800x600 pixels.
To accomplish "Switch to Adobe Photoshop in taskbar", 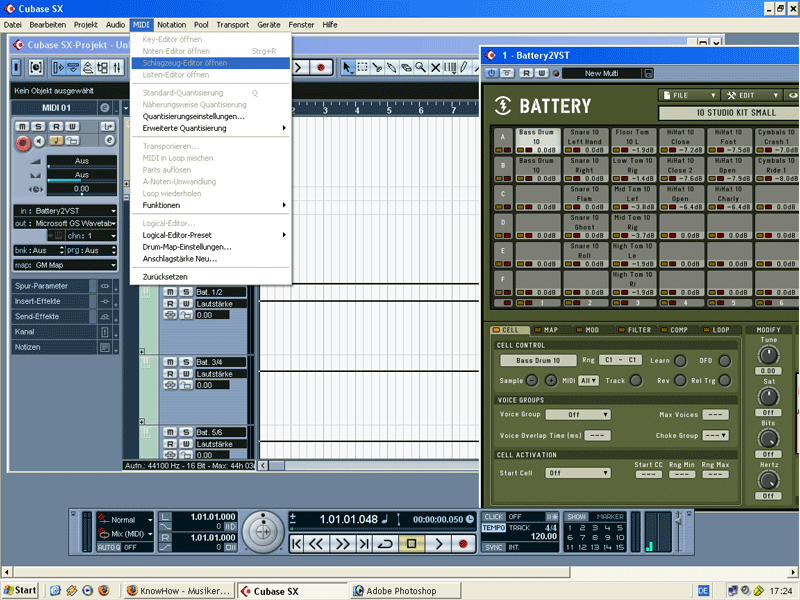I will pos(406,591).
